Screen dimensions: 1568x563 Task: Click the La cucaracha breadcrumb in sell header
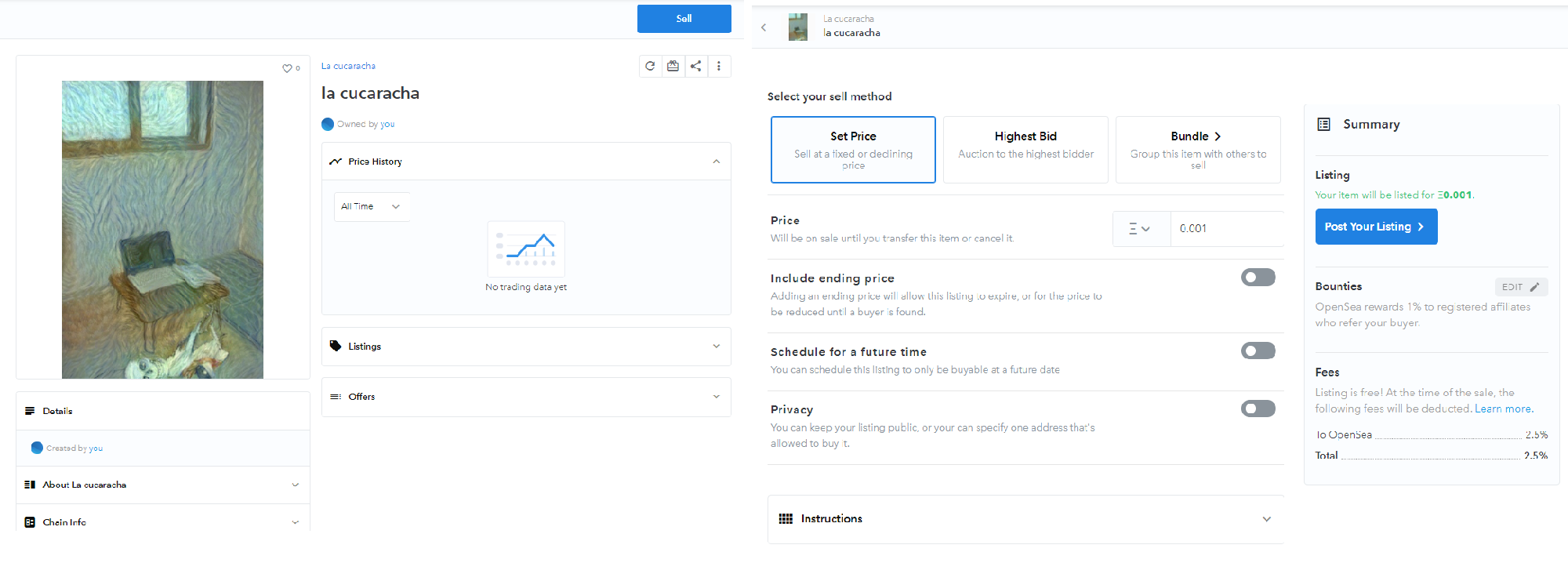pyautogui.click(x=848, y=19)
